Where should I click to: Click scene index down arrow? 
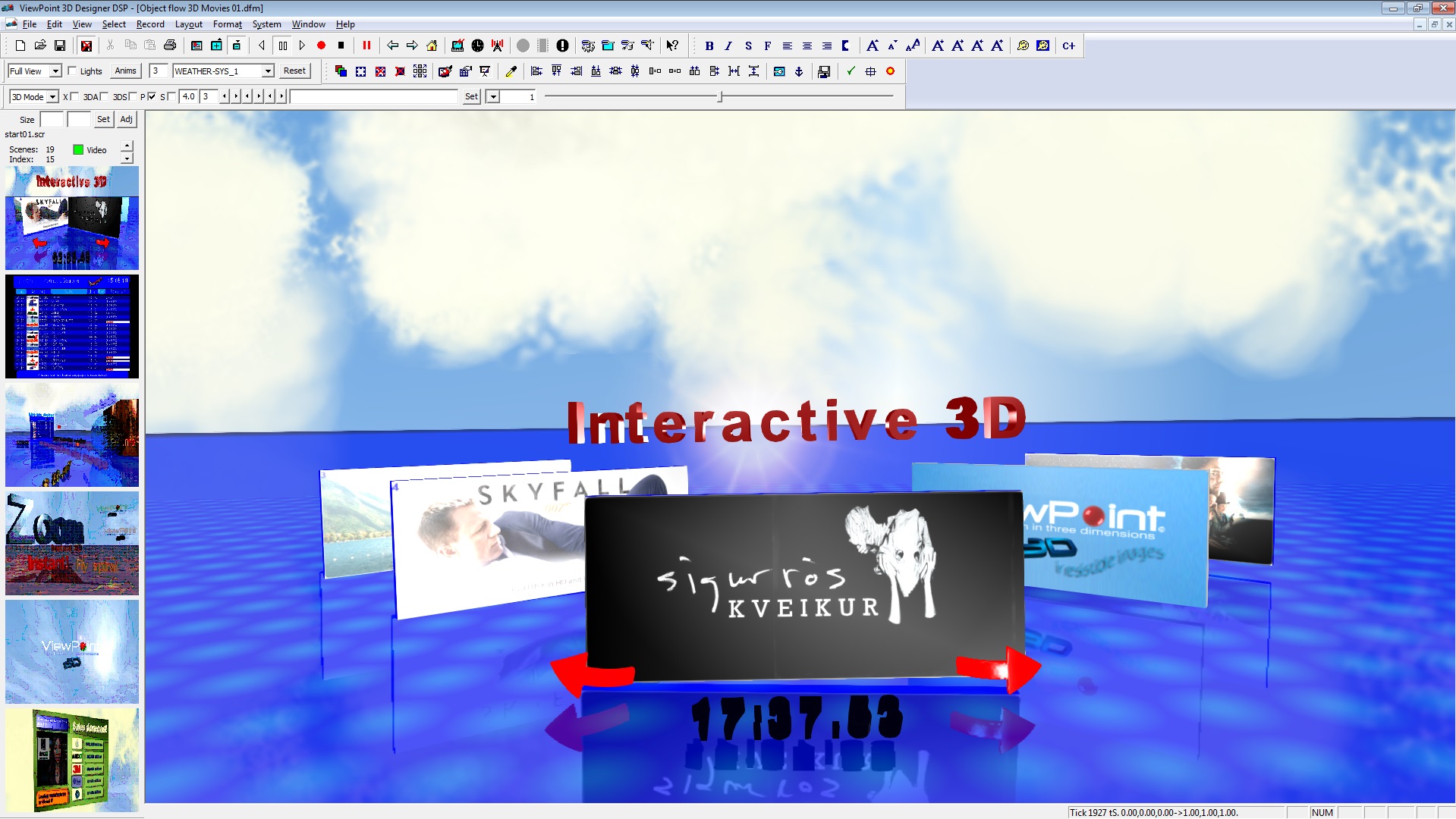127,158
